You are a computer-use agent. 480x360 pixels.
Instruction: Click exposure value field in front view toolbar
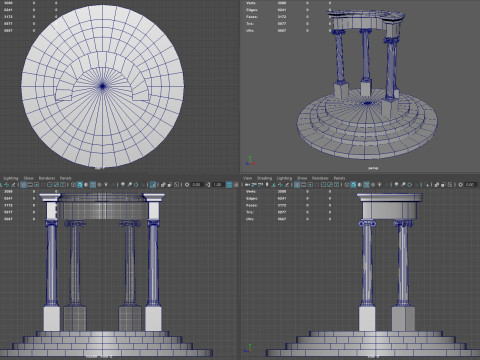pyautogui.click(x=197, y=185)
